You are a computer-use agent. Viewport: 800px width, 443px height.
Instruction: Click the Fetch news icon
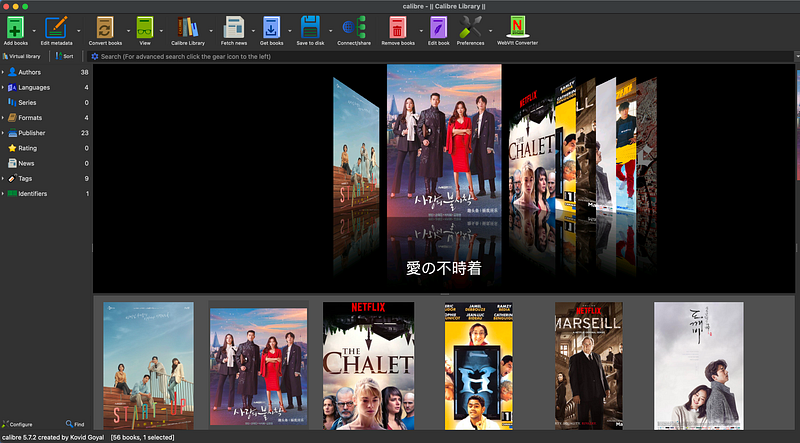click(x=234, y=27)
